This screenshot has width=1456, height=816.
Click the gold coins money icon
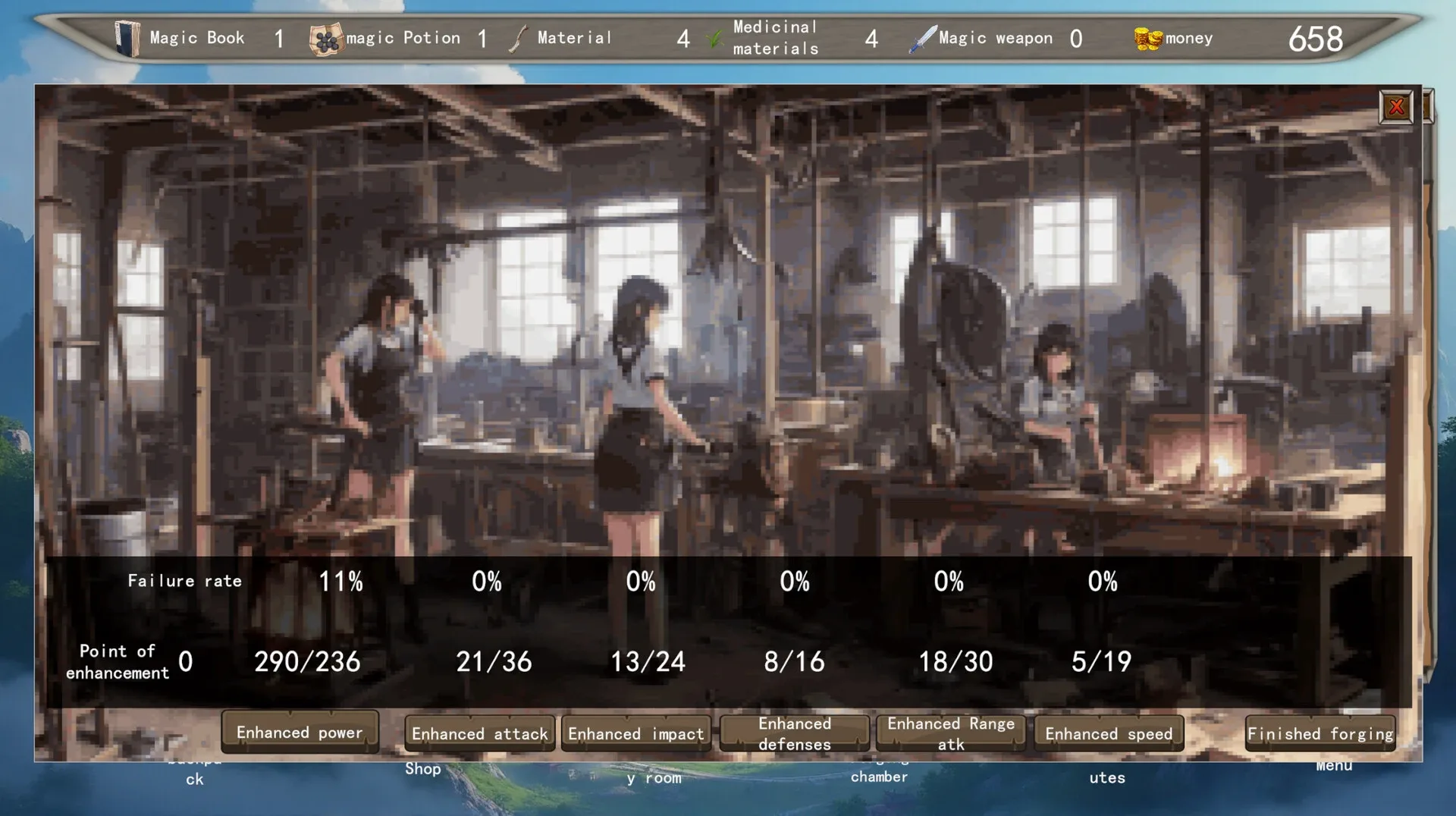point(1147,39)
